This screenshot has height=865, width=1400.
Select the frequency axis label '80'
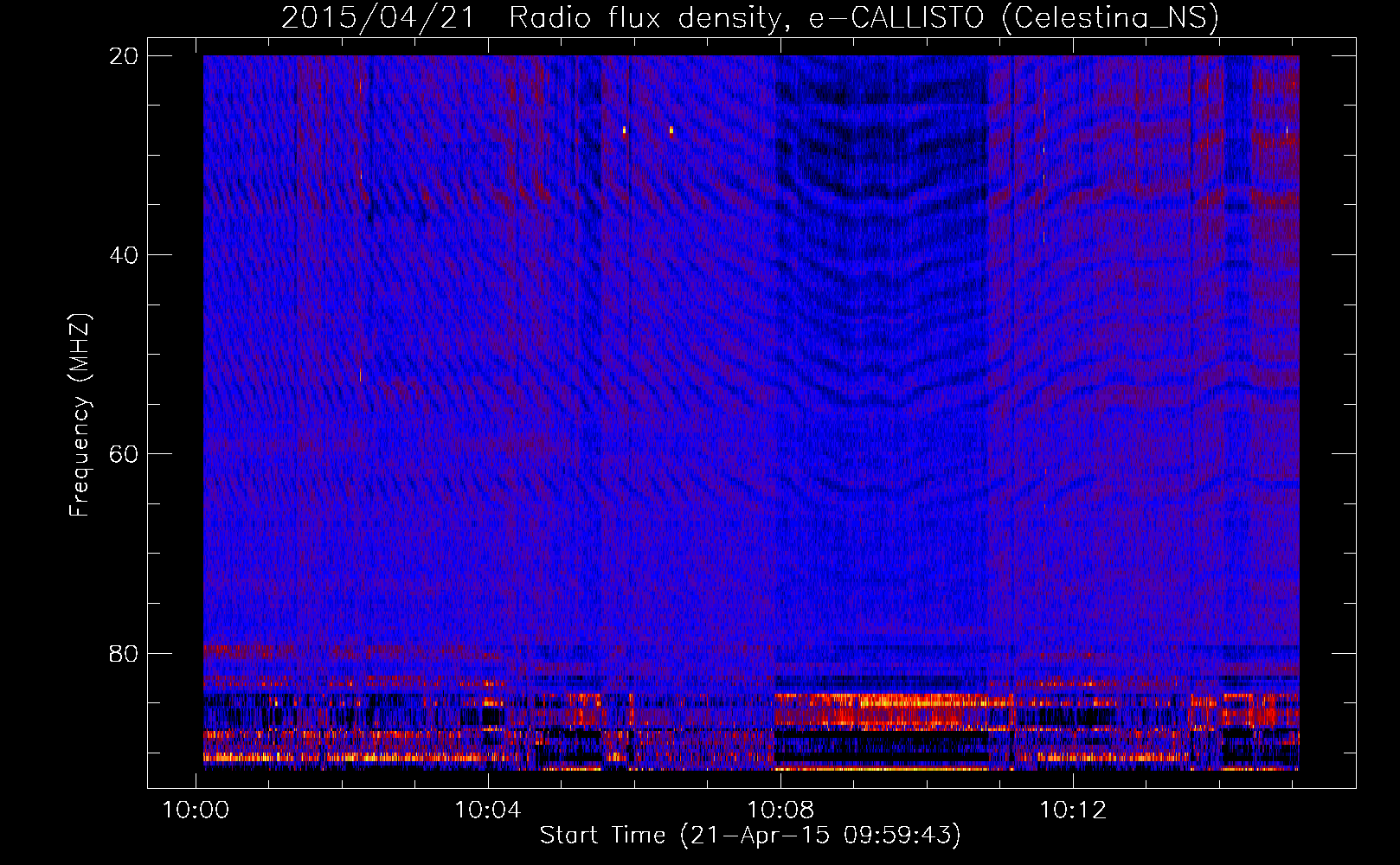coord(124,653)
